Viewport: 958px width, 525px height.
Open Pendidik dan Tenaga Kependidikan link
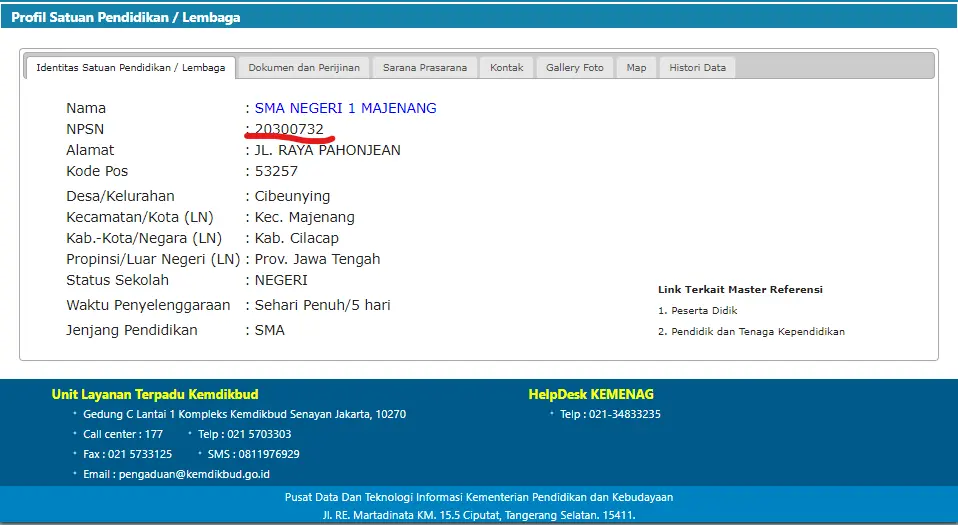[758, 331]
